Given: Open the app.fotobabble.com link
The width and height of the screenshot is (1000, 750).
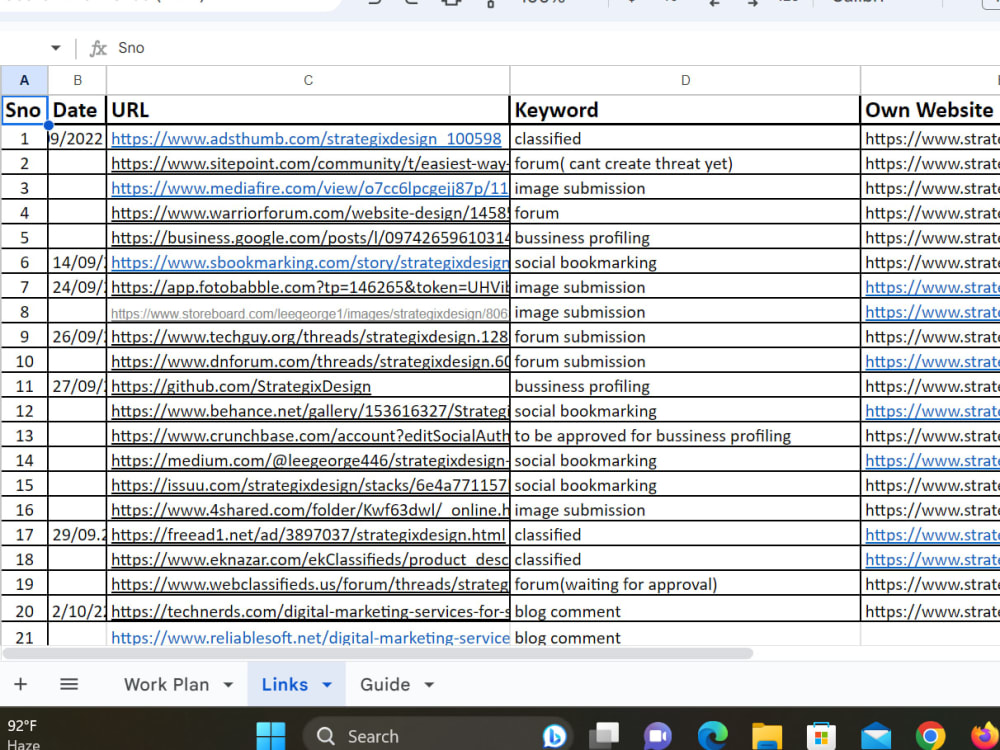Looking at the screenshot, I should [309, 287].
